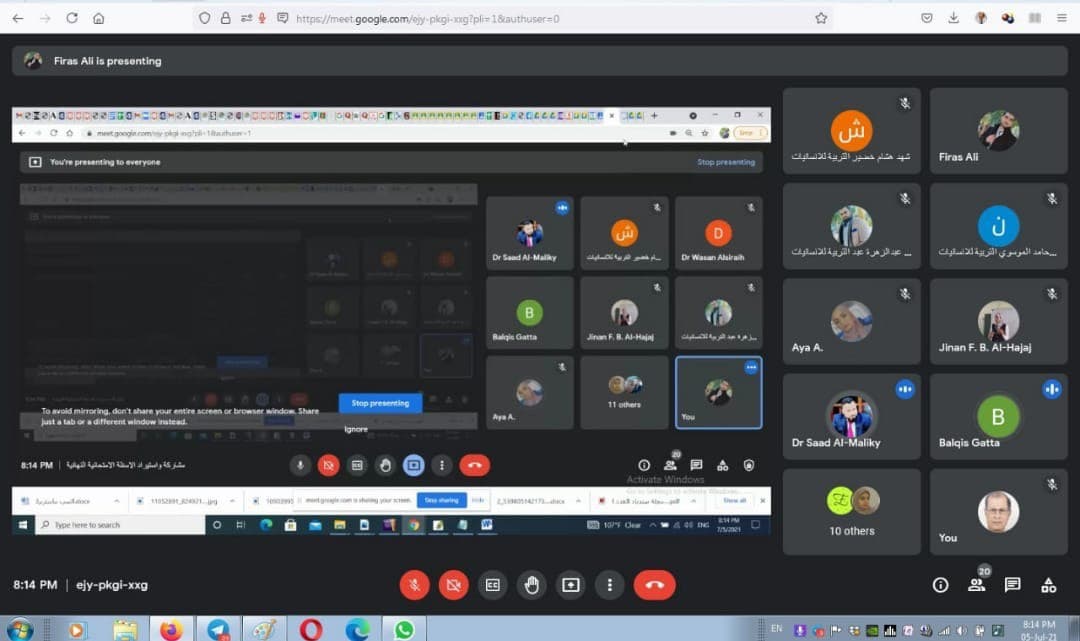
Task: Open the Firefox downloads panel
Action: pyautogui.click(x=954, y=18)
